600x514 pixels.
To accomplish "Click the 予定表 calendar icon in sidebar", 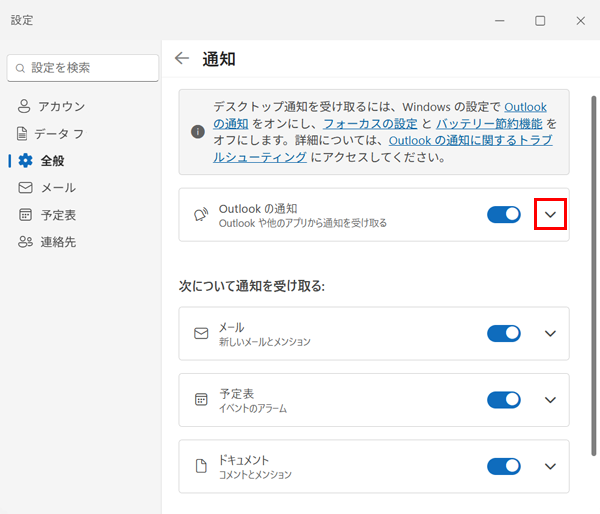I will click(x=25, y=215).
